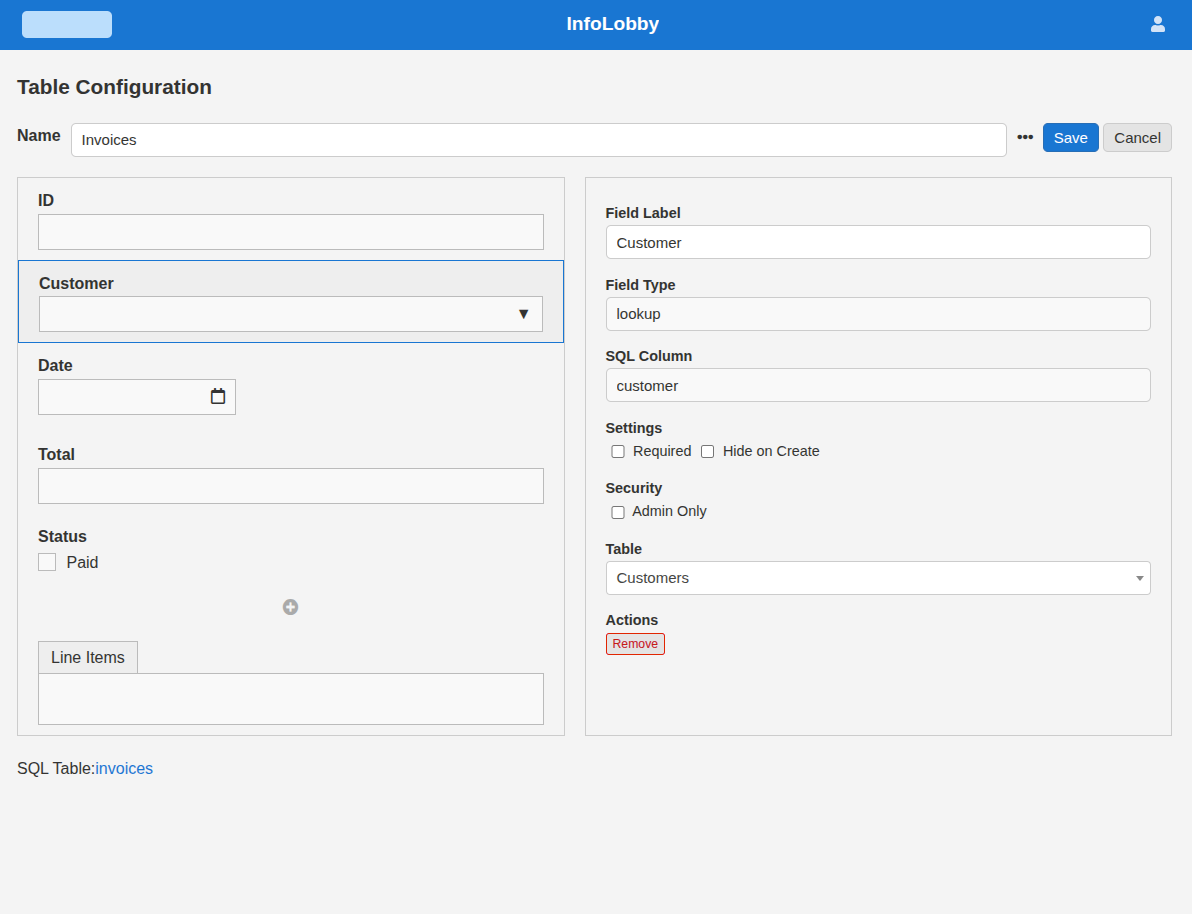The height and width of the screenshot is (914, 1192).
Task: Check the Admin Only security option
Action: pos(618,512)
